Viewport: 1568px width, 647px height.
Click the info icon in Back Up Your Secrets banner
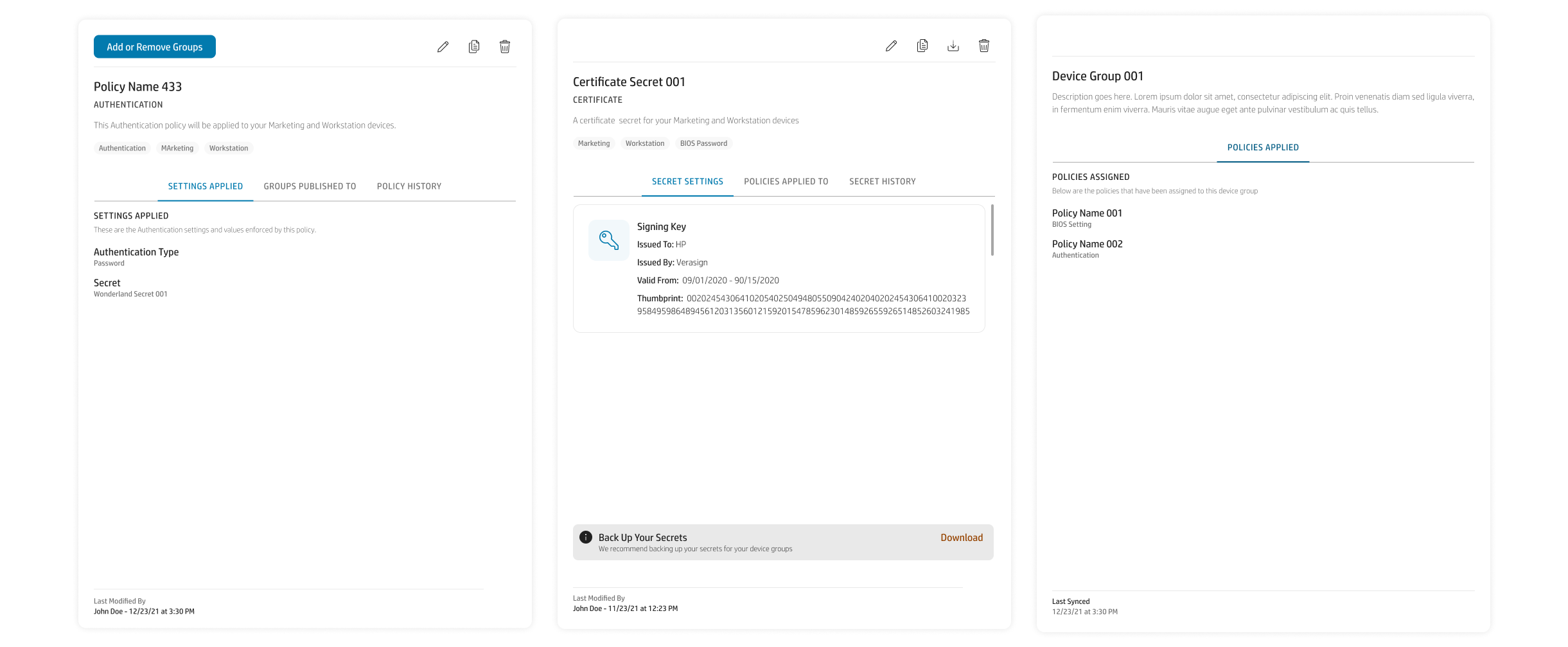click(585, 537)
